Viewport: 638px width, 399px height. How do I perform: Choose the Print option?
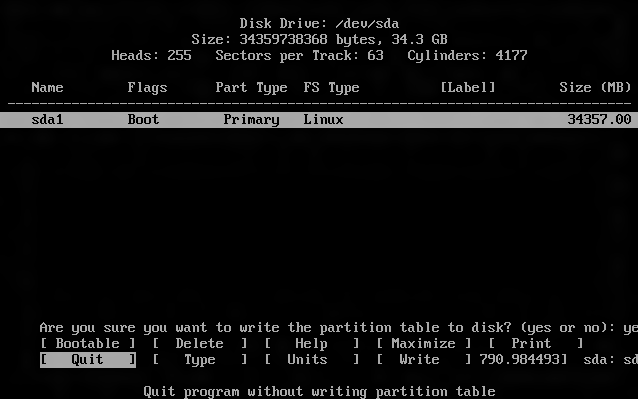[x=535, y=343]
